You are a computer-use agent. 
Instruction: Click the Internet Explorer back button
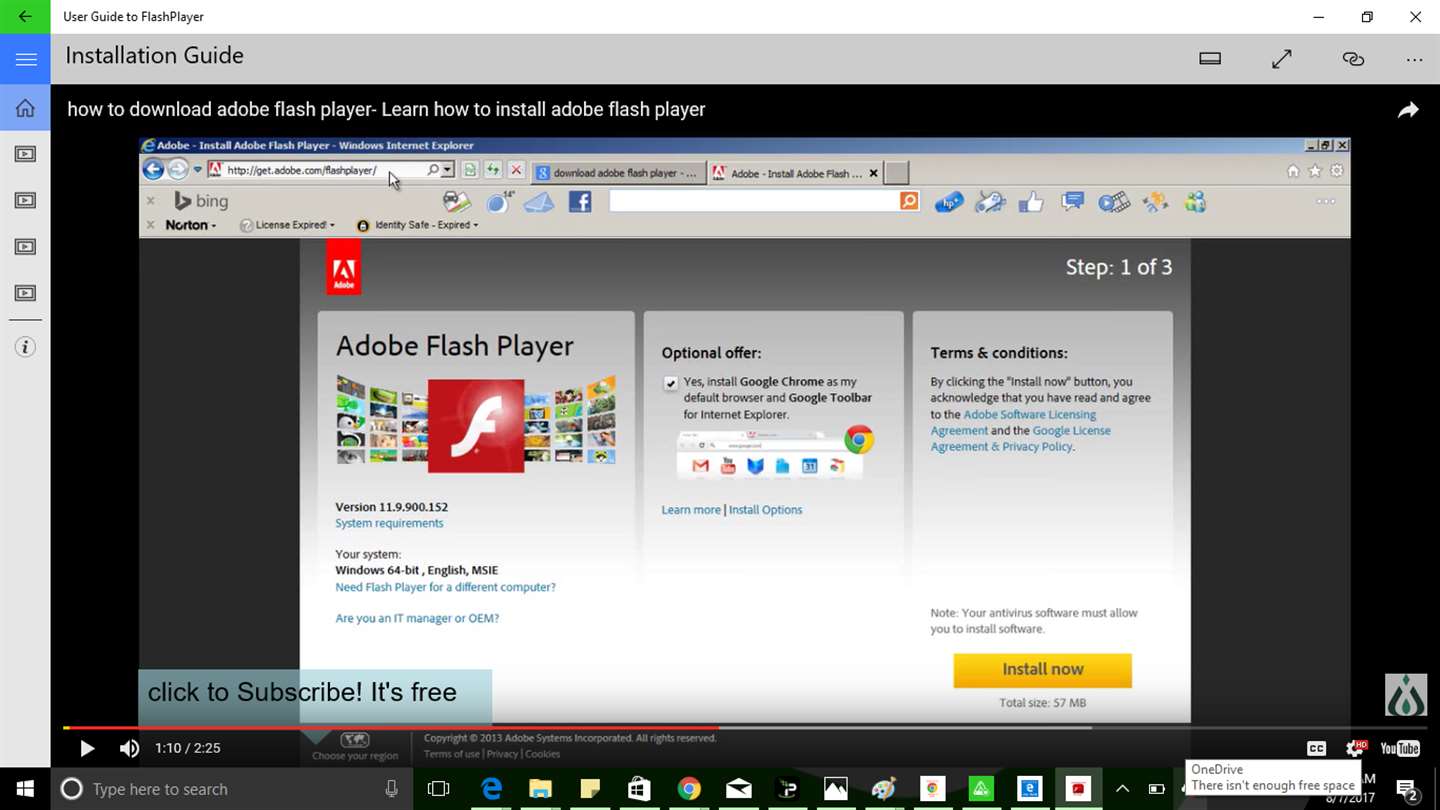pyautogui.click(x=153, y=170)
